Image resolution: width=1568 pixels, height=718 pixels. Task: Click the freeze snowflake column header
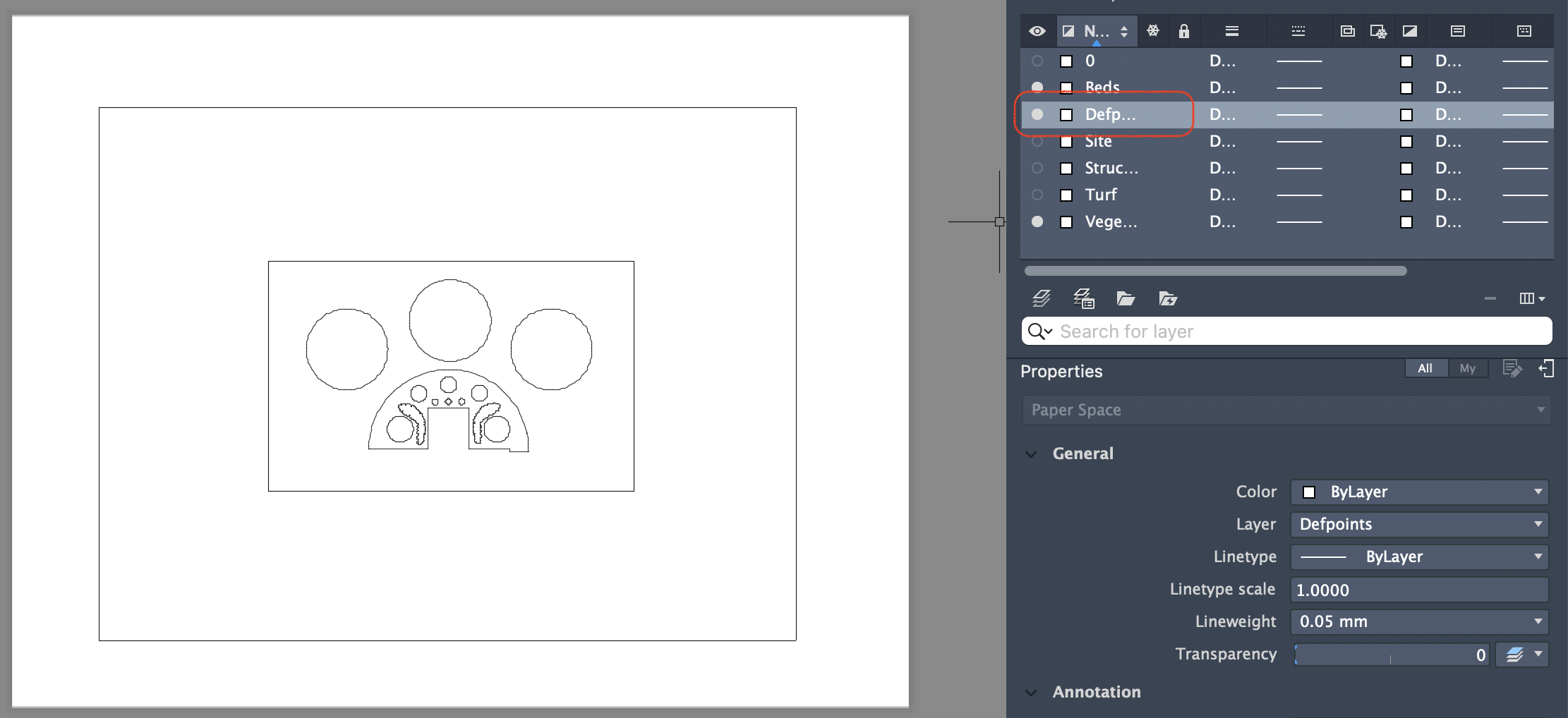click(x=1153, y=31)
